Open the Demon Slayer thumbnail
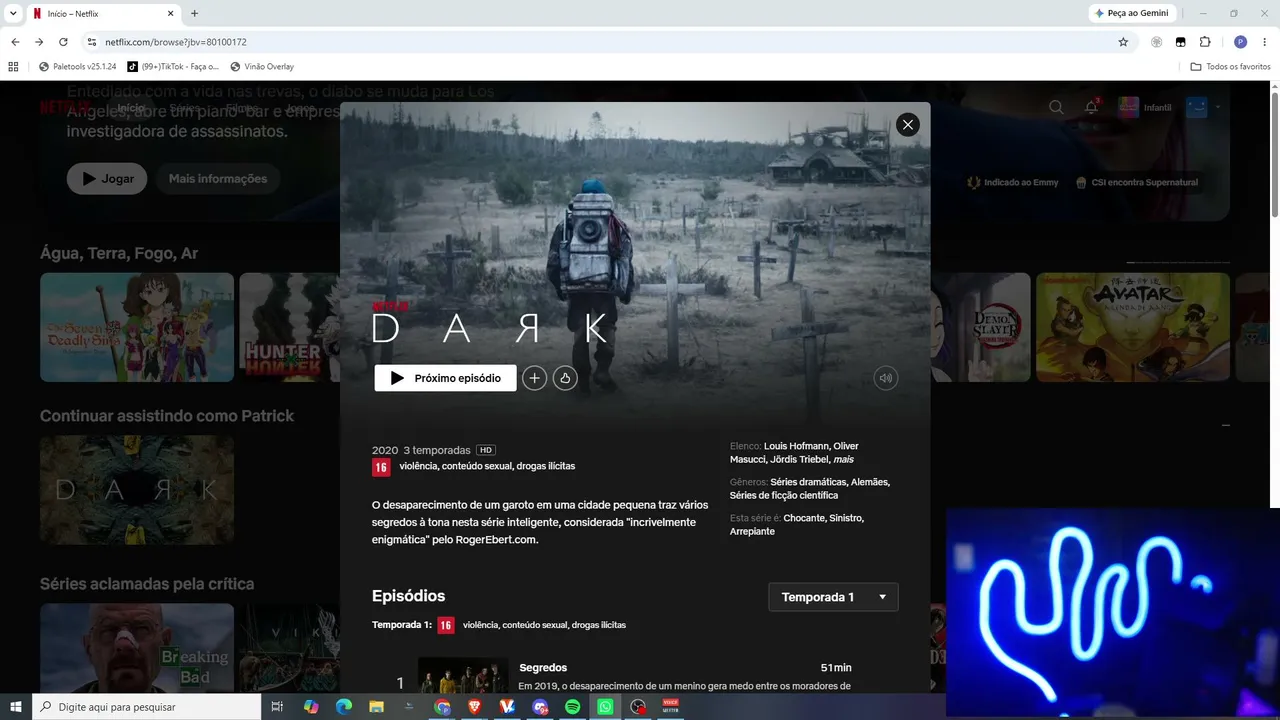1280x720 pixels. [981, 327]
